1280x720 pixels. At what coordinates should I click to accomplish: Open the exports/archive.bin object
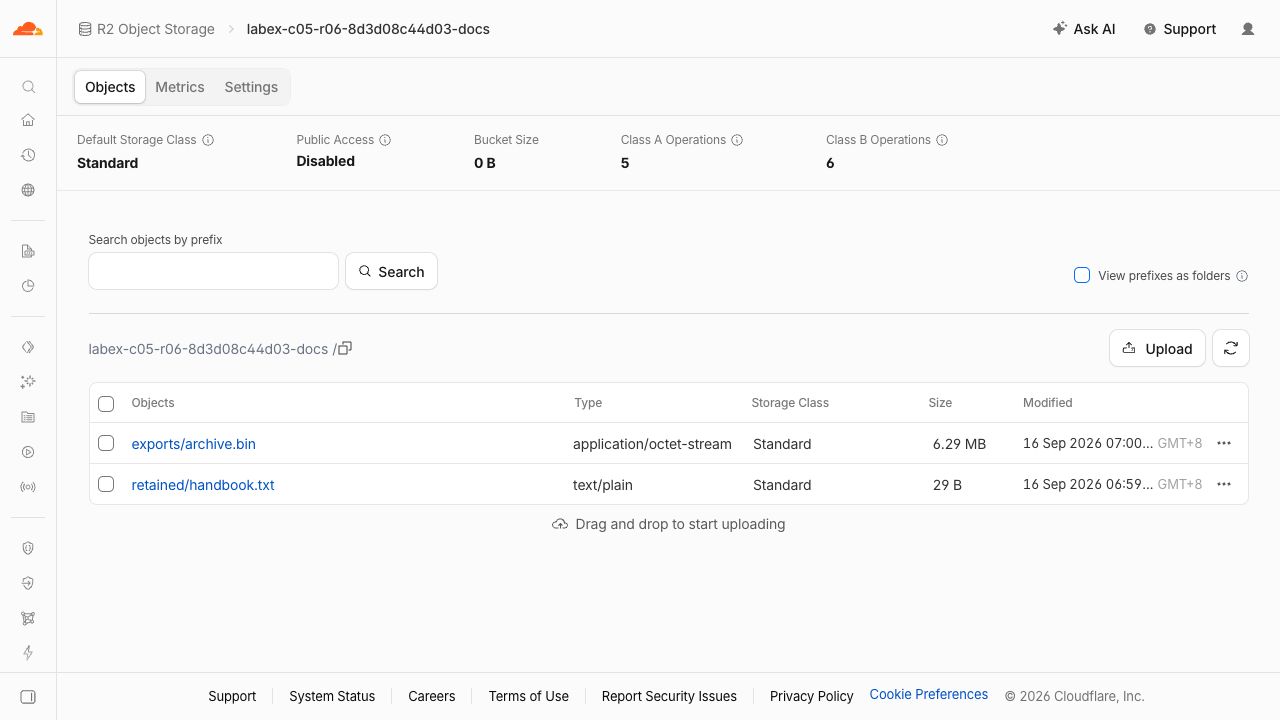click(194, 444)
